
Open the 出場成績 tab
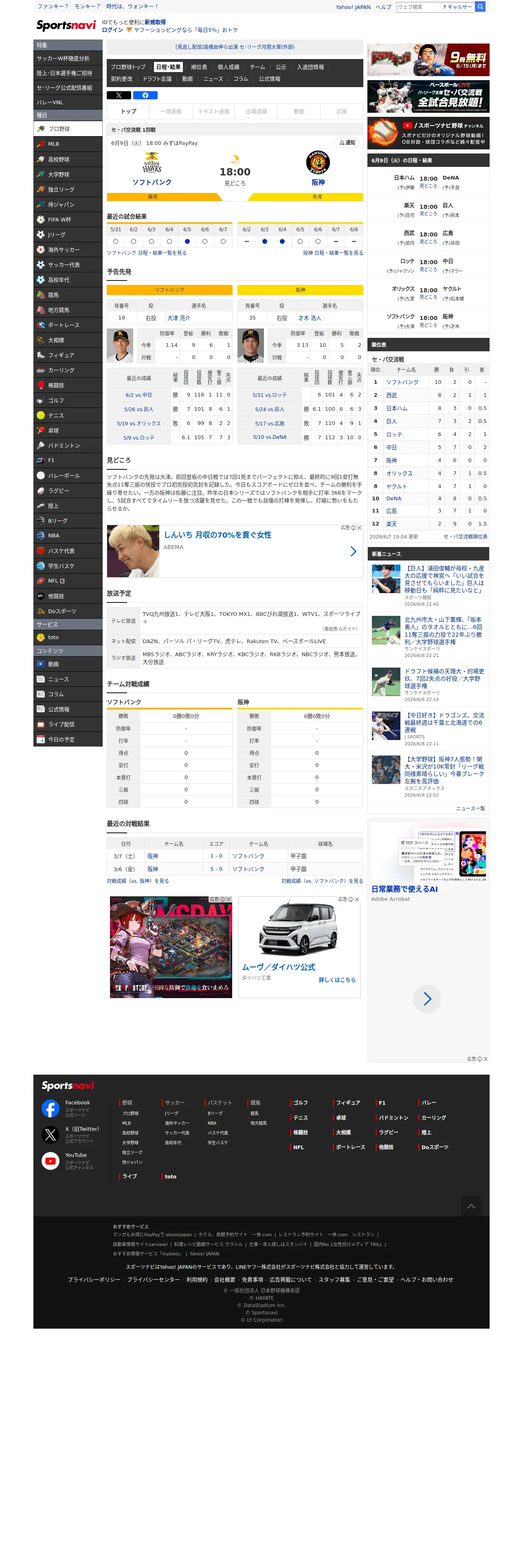tap(256, 112)
